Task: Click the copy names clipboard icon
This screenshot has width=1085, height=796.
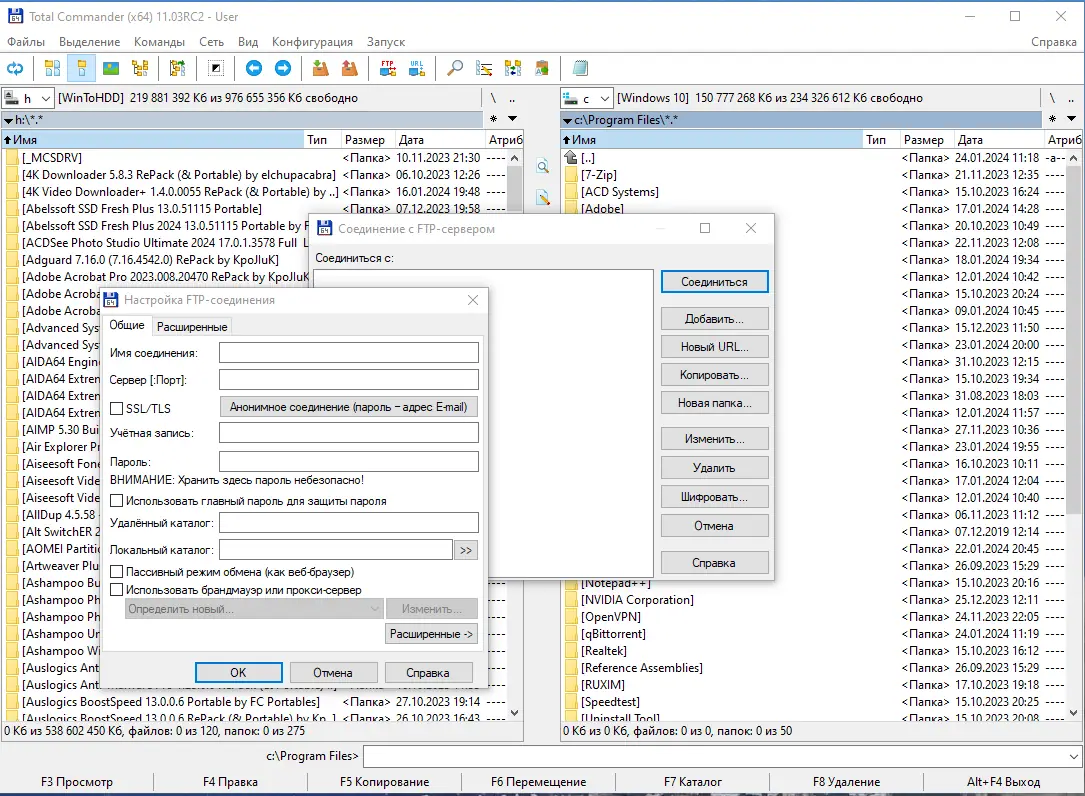Action: [x=542, y=68]
